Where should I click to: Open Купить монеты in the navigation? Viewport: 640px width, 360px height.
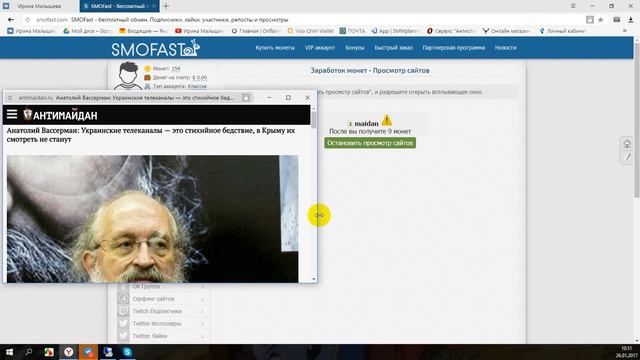[275, 48]
